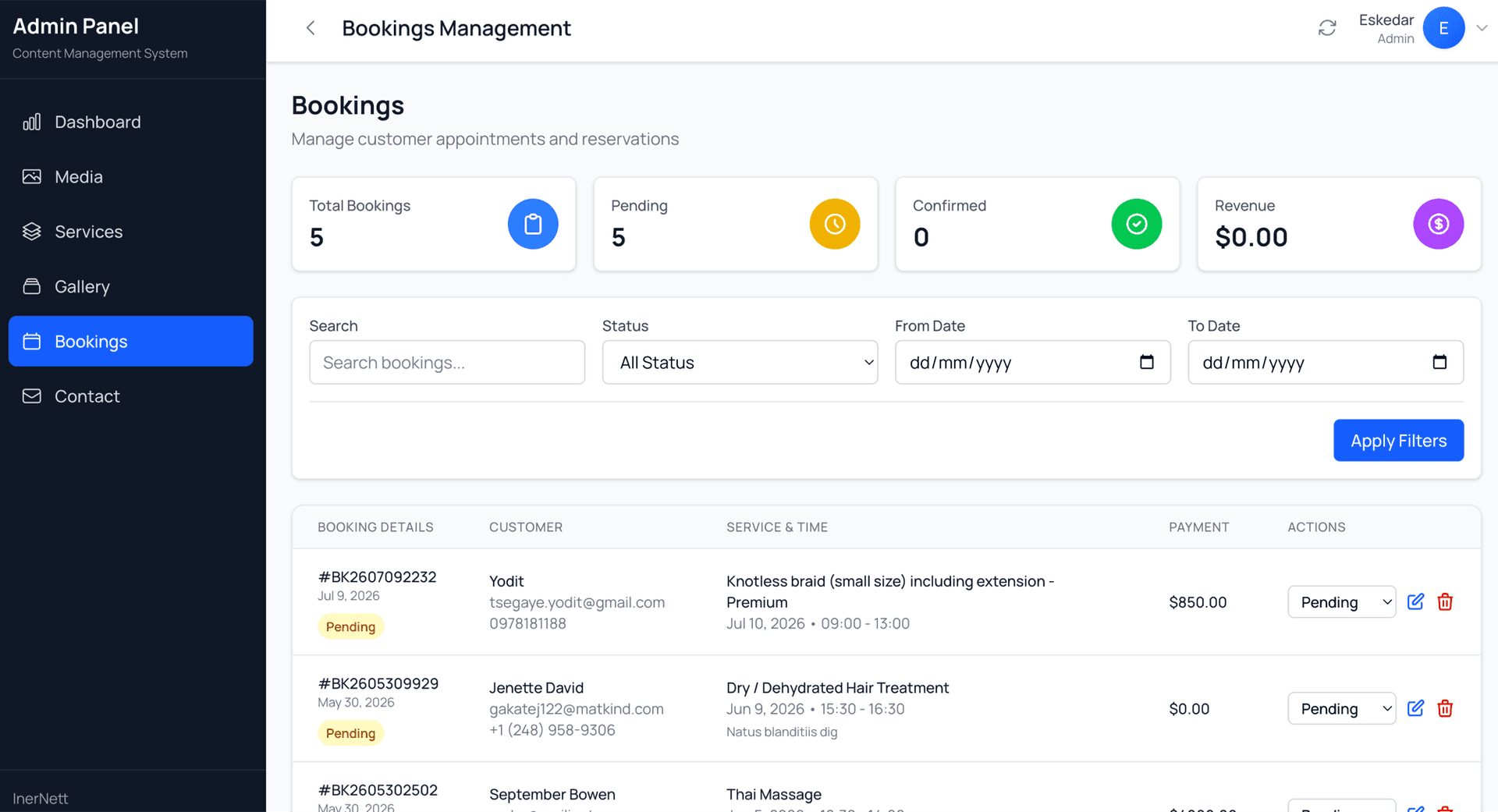
Task: Click booking ID #BK2607092232
Action: (377, 577)
